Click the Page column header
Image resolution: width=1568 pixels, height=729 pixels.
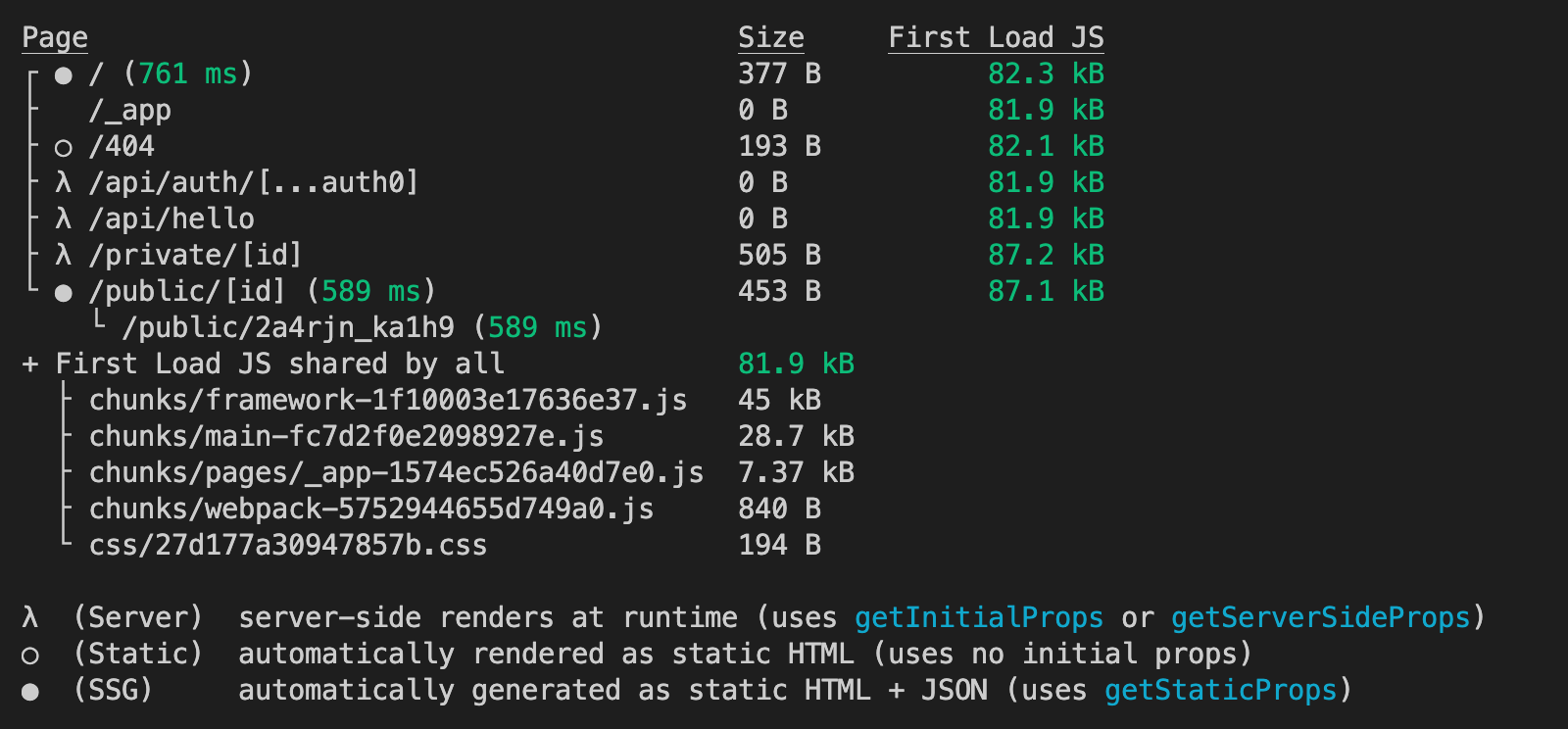55,38
